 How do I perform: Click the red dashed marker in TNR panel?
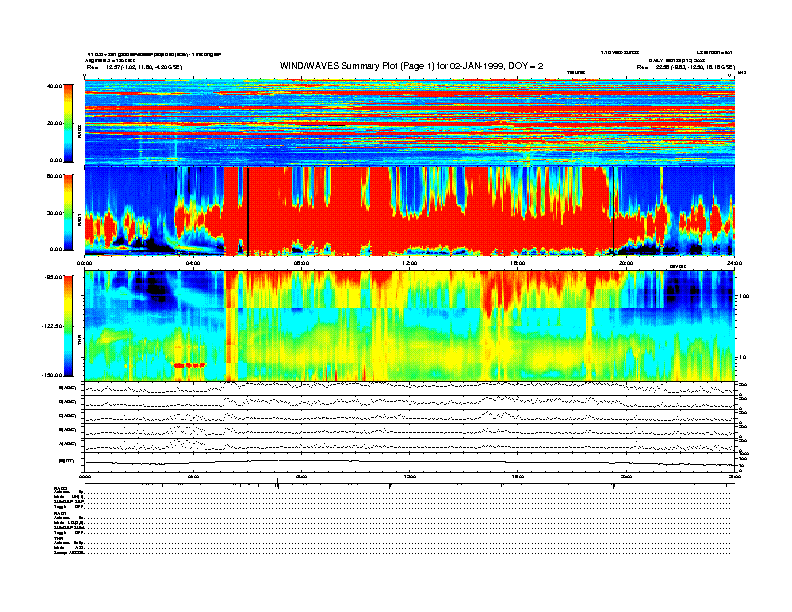(189, 366)
